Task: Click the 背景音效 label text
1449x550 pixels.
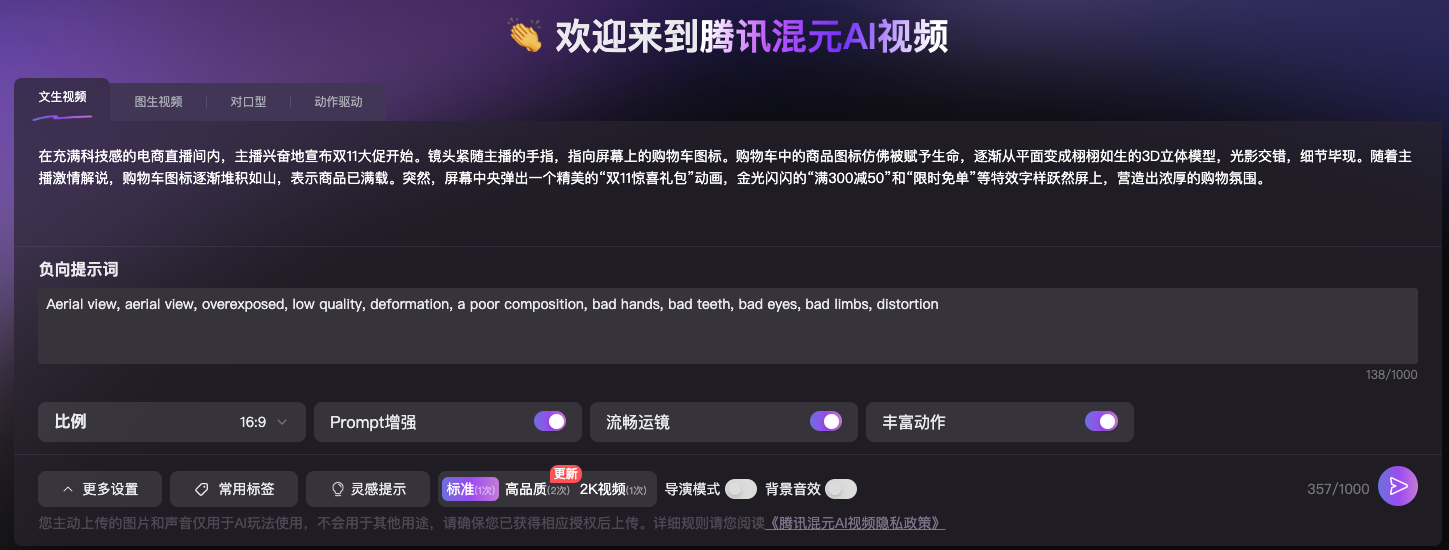Action: [x=793, y=489]
